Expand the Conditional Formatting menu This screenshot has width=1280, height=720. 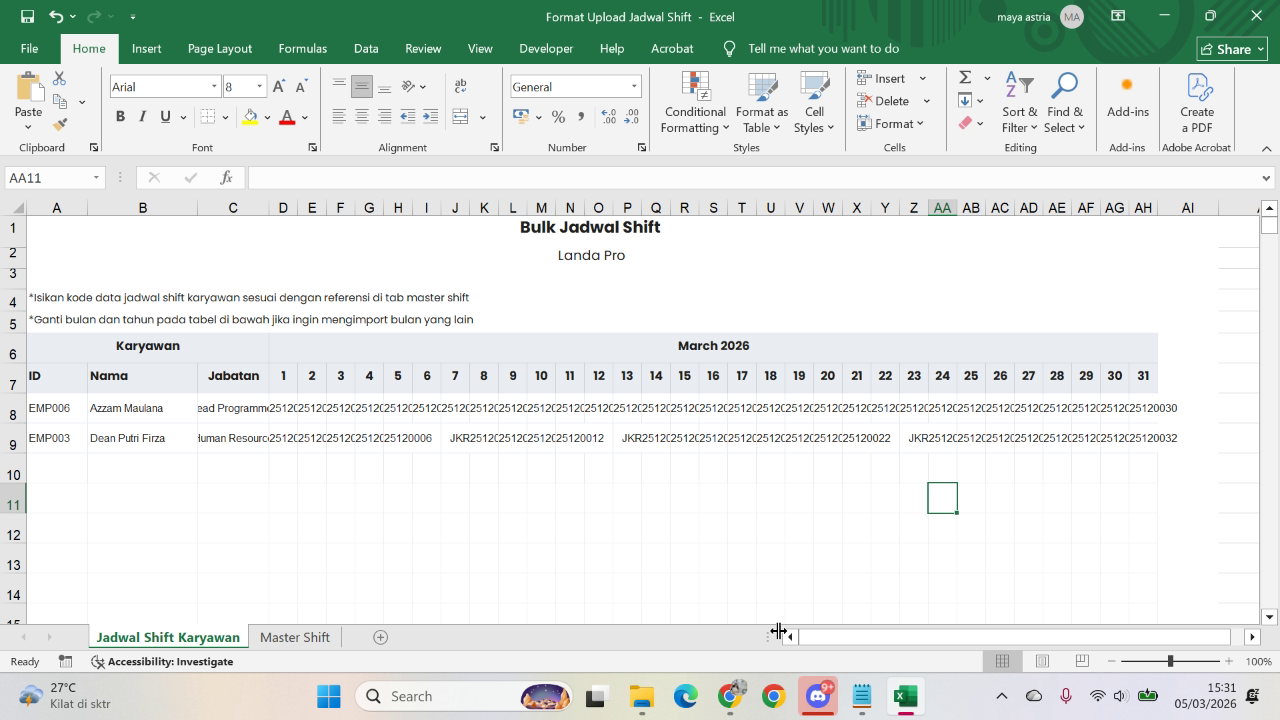tap(695, 103)
